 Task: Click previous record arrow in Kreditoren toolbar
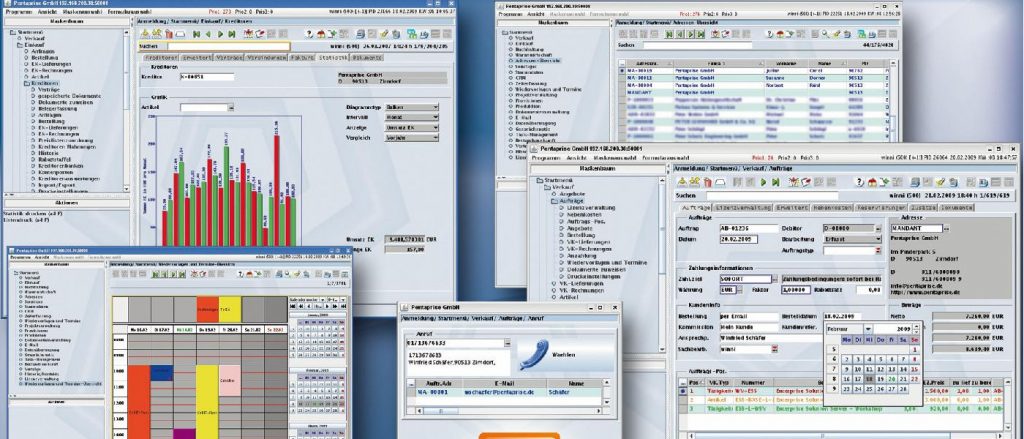(x=209, y=33)
